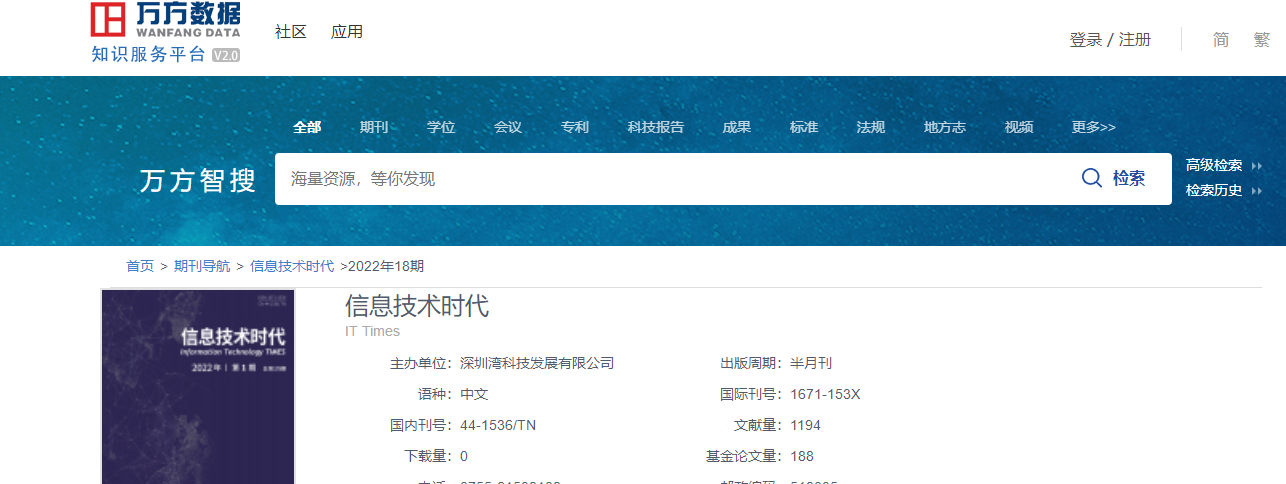Image resolution: width=1286 pixels, height=484 pixels.
Task: Click 知识服务平台 text under logo
Action: [149, 55]
